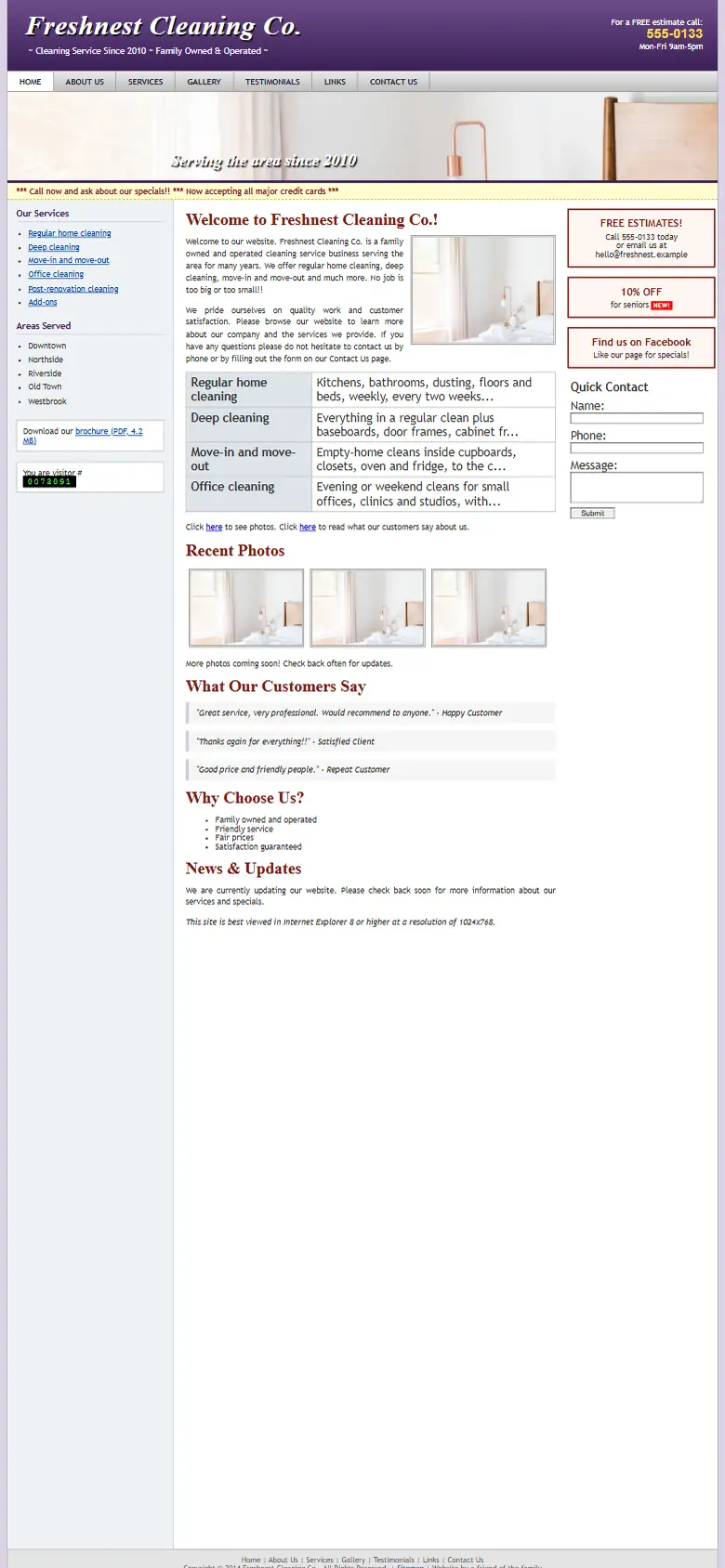This screenshot has width=725, height=1568.
Task: Submit the Quick Contact form
Action: coord(593,513)
